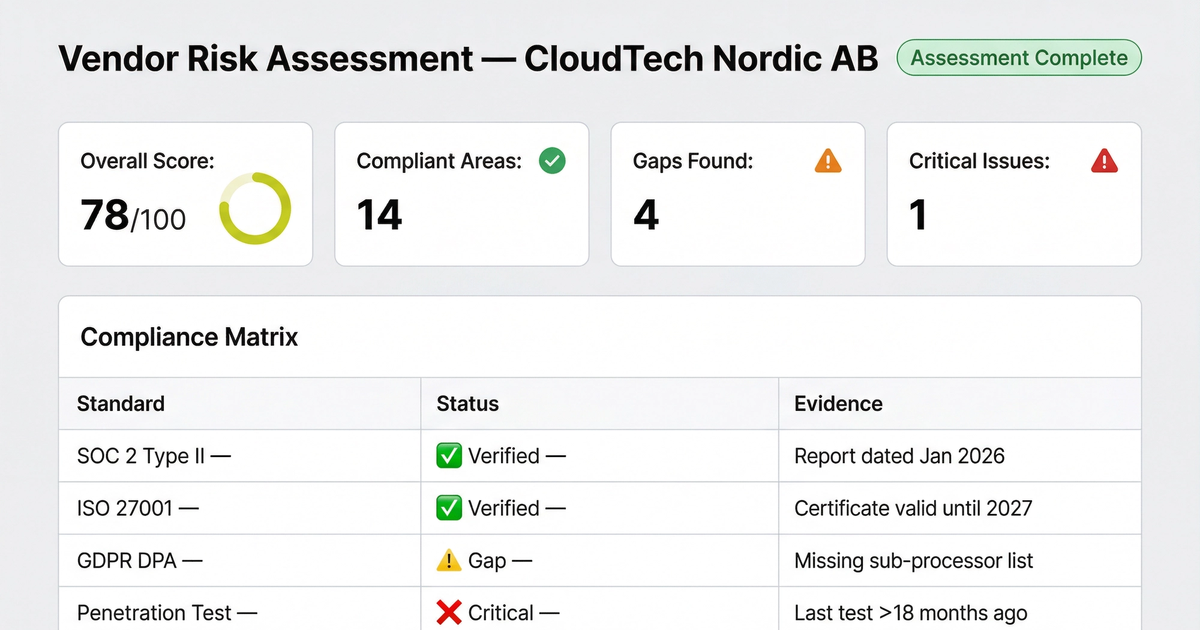Click the green checkmark icon beside Compliant Areas
The width and height of the screenshot is (1200, 630).
[x=552, y=160]
